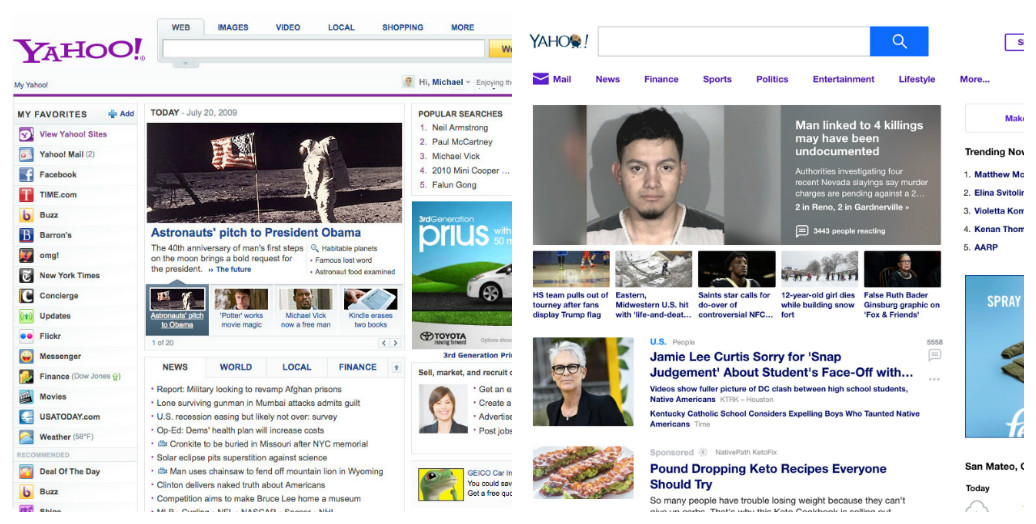Click the Add plus icon in My Favorites
1036x524 pixels.
(x=112, y=114)
